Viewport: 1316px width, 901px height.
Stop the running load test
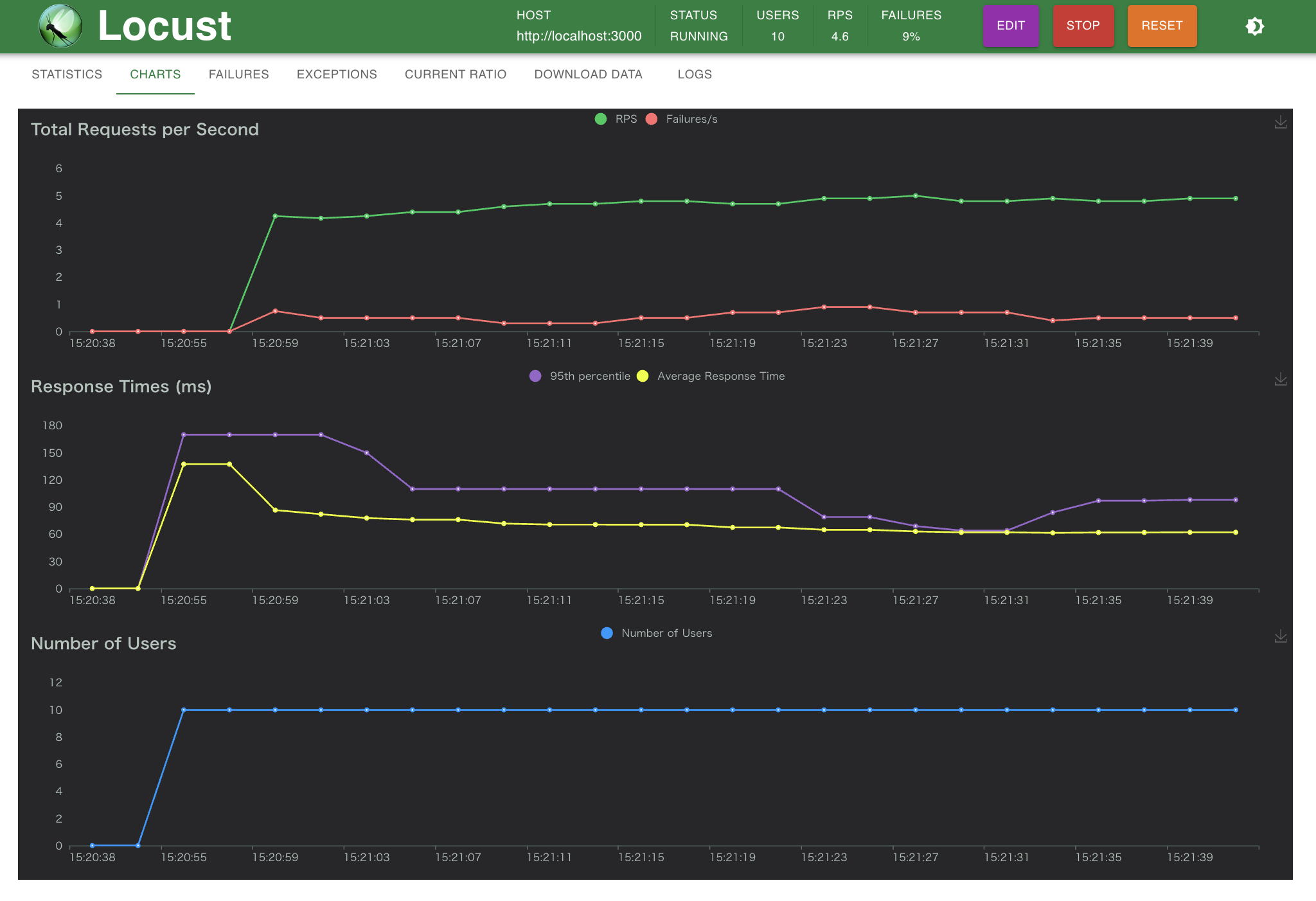(x=1083, y=26)
